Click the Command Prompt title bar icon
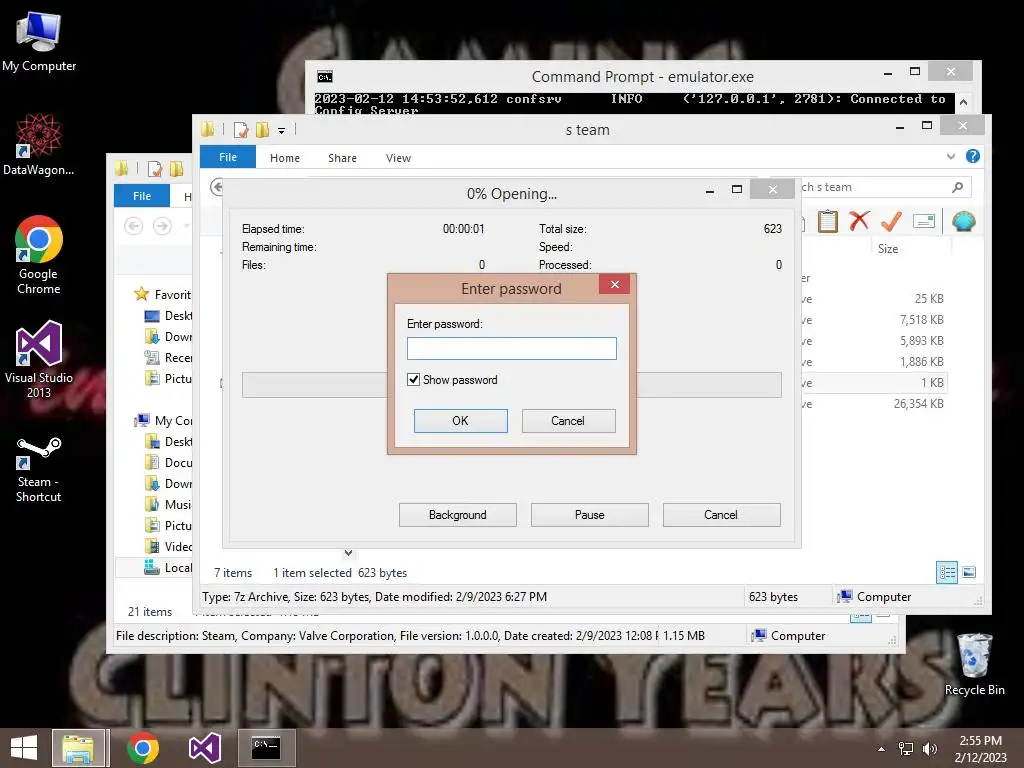The image size is (1024, 768). (x=325, y=77)
